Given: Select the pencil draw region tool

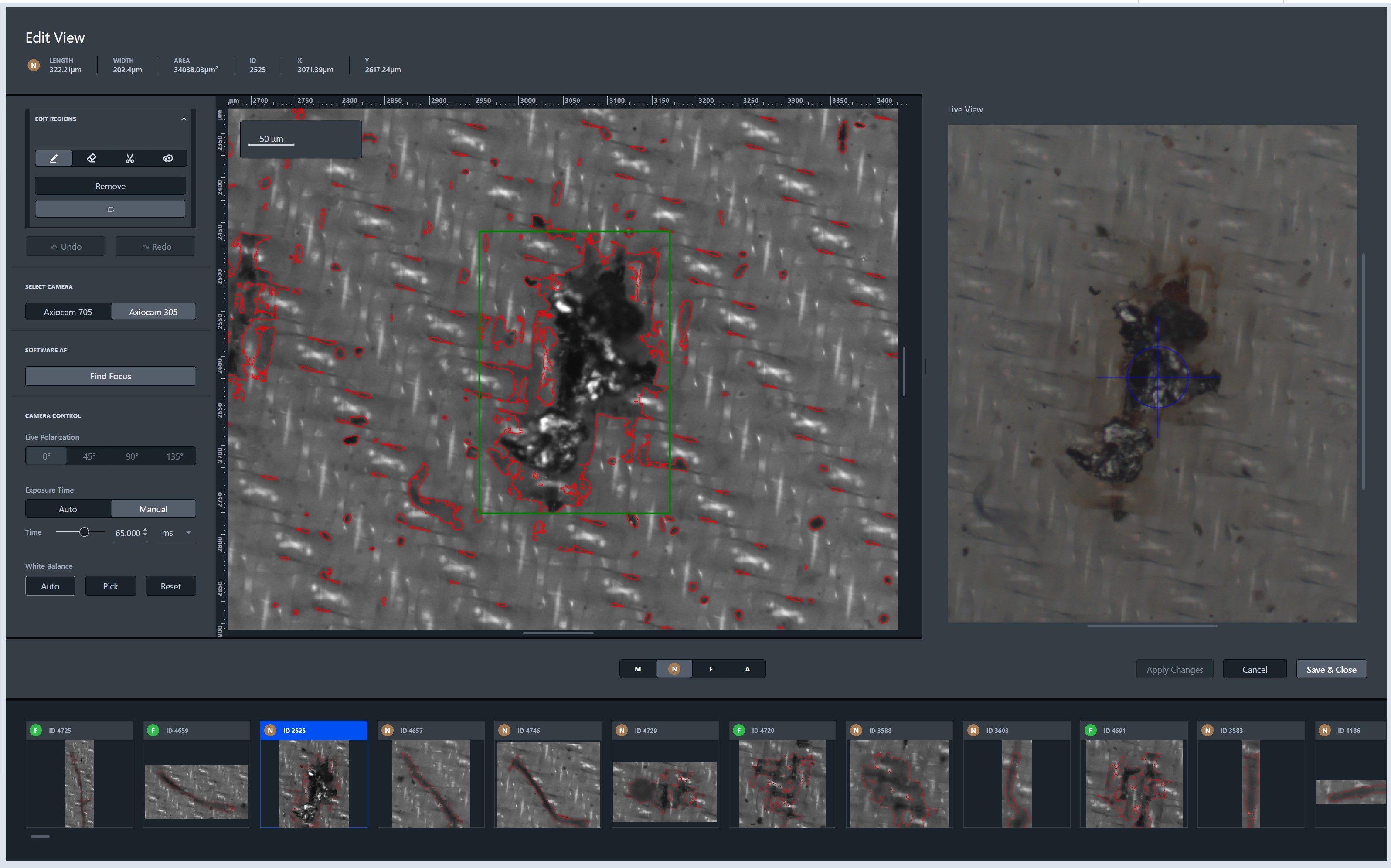Looking at the screenshot, I should [x=54, y=158].
